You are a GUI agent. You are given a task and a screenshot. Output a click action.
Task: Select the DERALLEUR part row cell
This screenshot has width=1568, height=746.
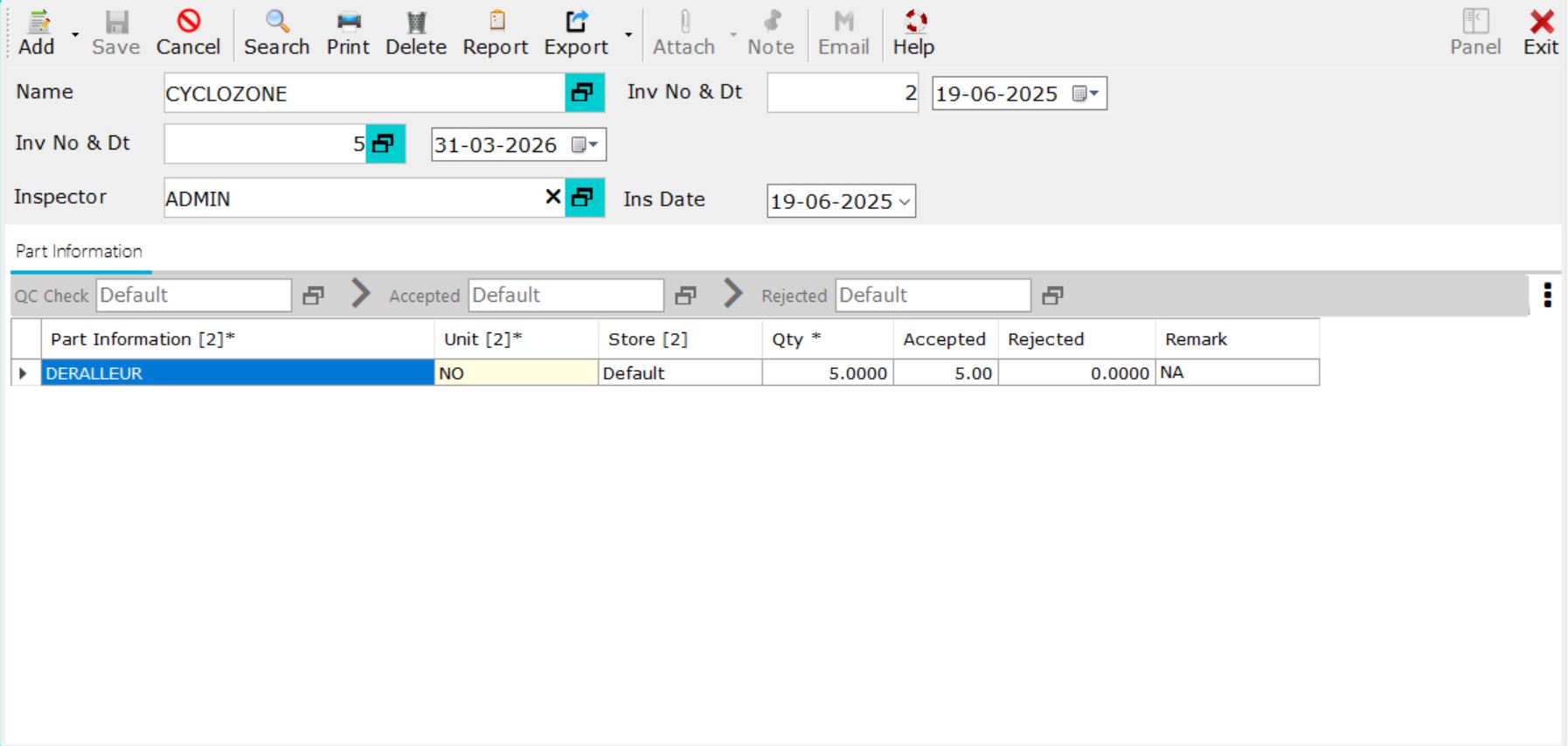[238, 373]
